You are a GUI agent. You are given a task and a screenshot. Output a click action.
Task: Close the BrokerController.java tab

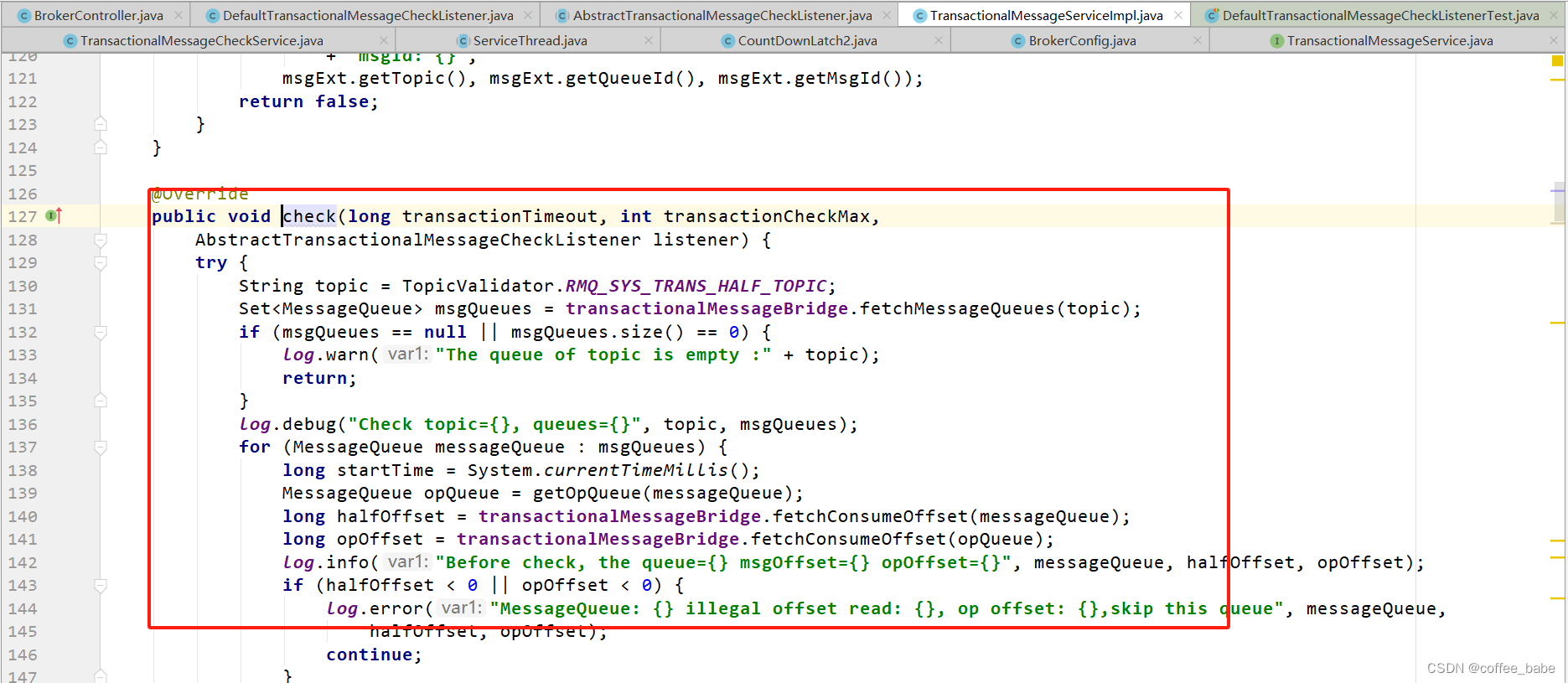[x=179, y=15]
